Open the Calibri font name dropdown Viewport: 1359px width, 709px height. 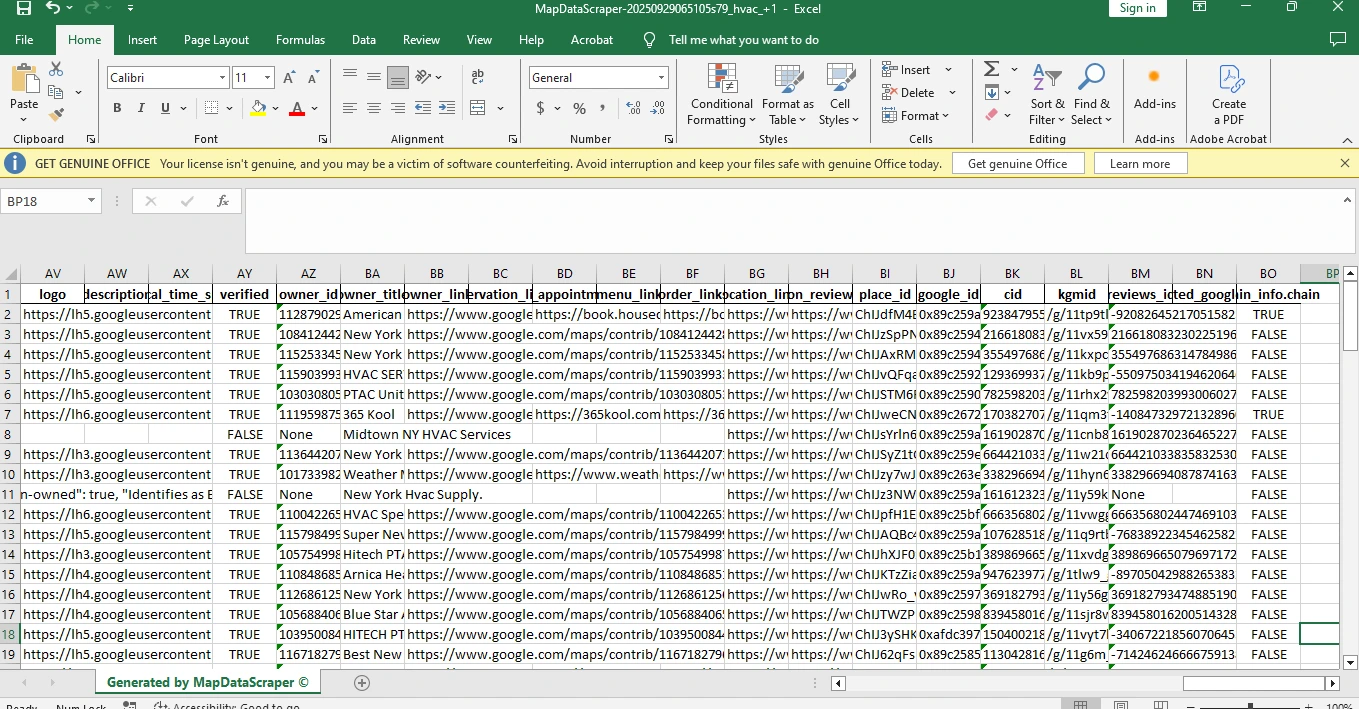pos(222,78)
